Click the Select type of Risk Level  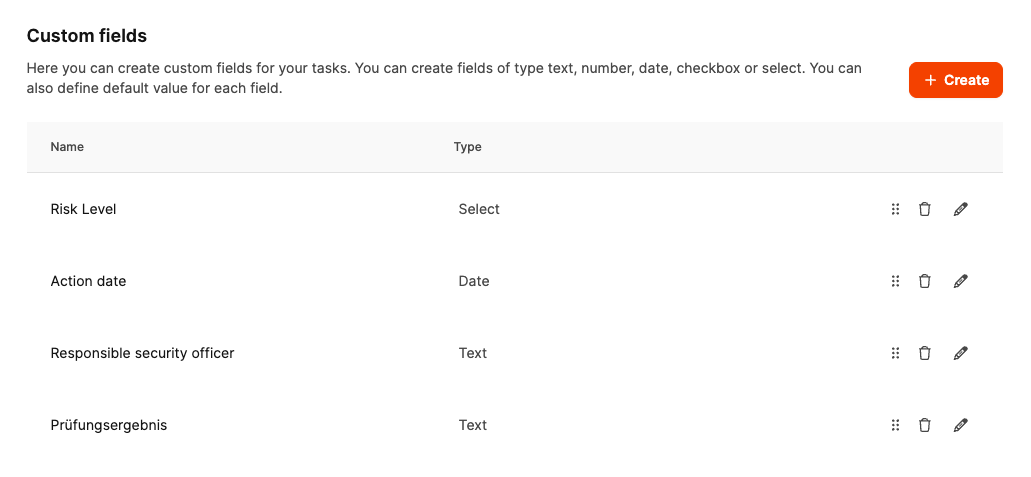479,209
